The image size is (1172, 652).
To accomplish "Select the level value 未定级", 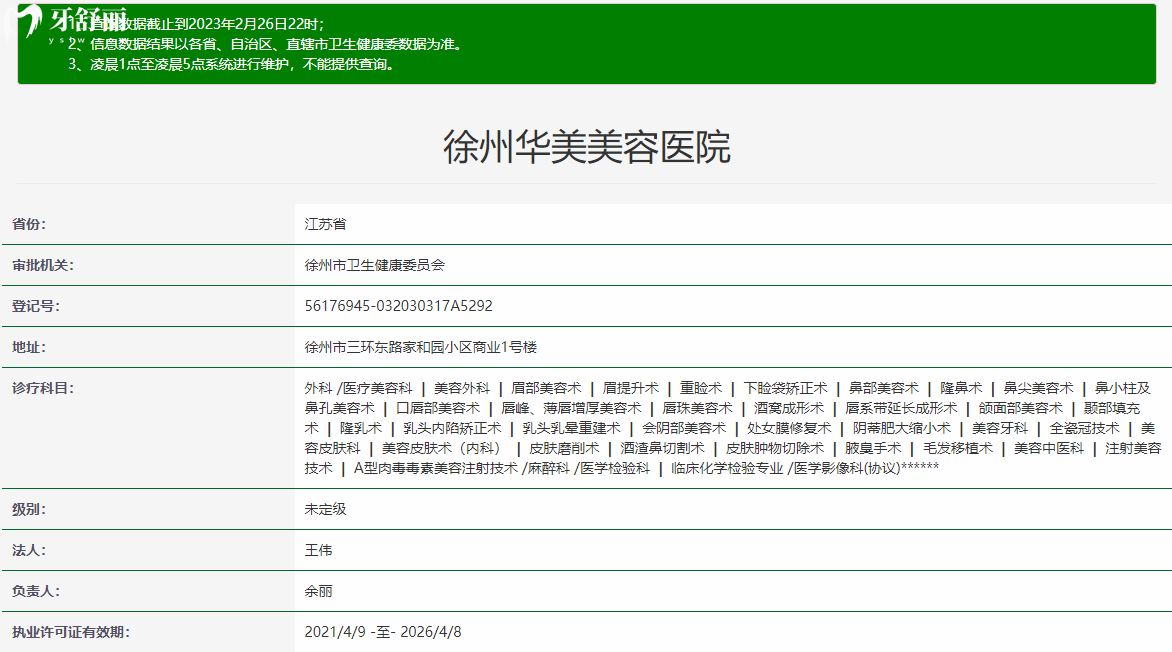I will click(325, 510).
